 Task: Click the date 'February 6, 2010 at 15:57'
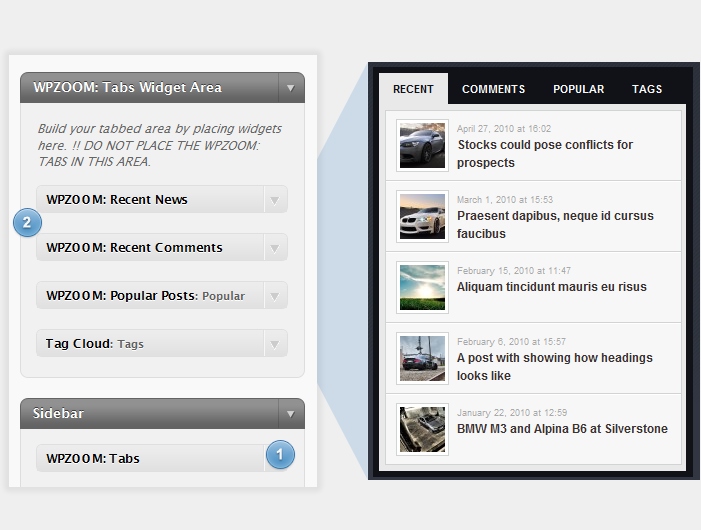511,342
